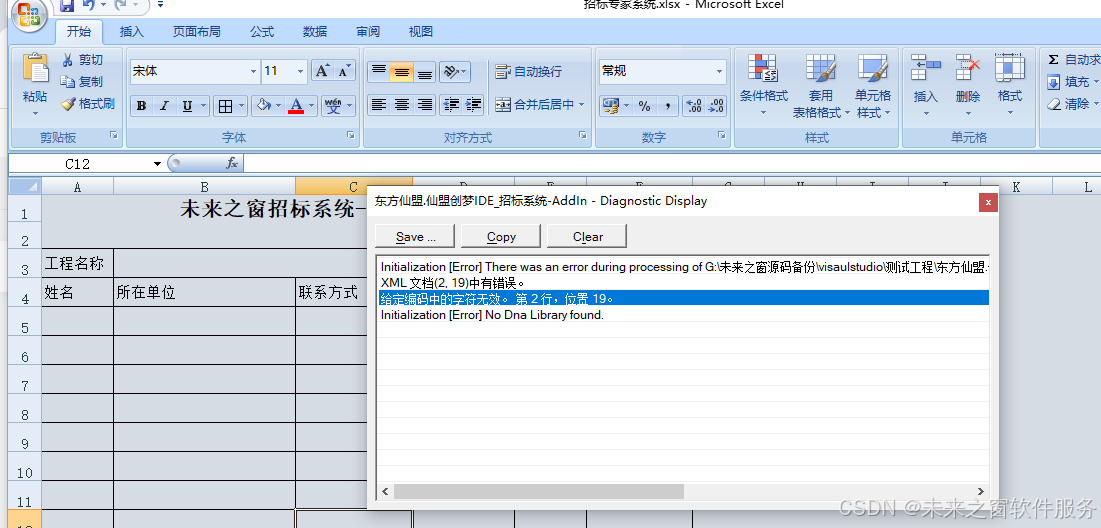
Task: Click Clear button in Diagnostic Display
Action: point(587,237)
